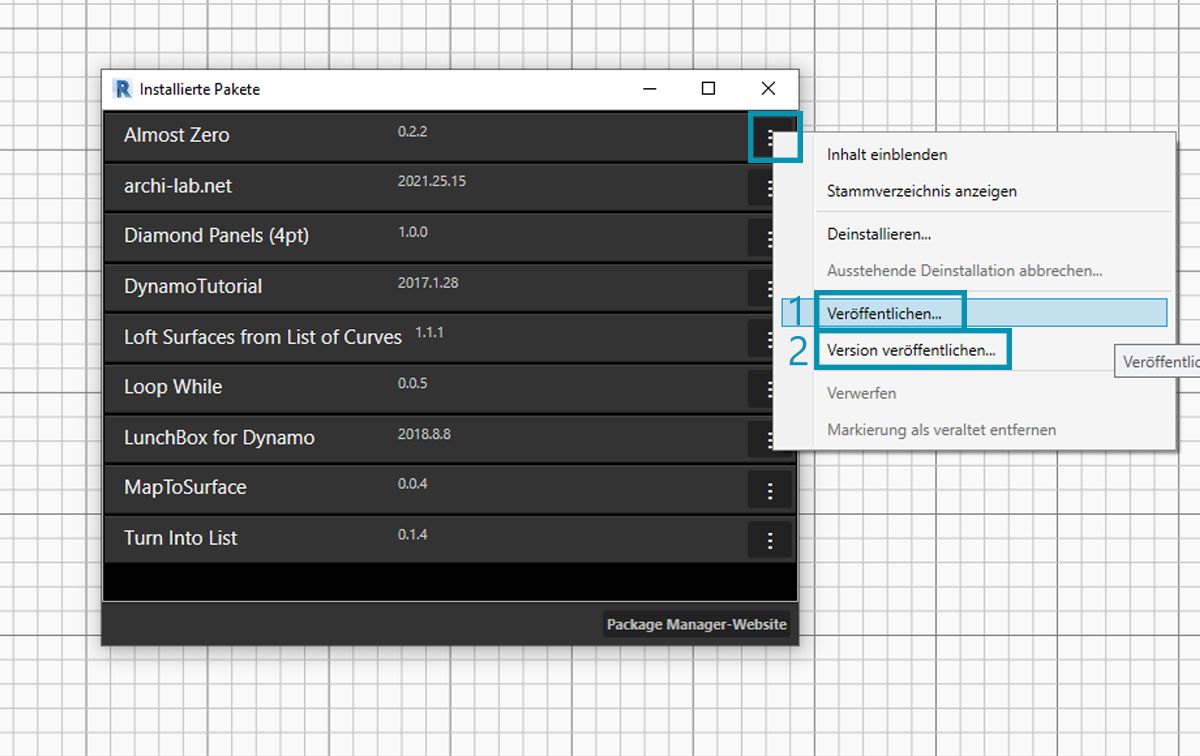The height and width of the screenshot is (756, 1200).
Task: Open the Package Manager-Website link
Action: click(x=697, y=625)
